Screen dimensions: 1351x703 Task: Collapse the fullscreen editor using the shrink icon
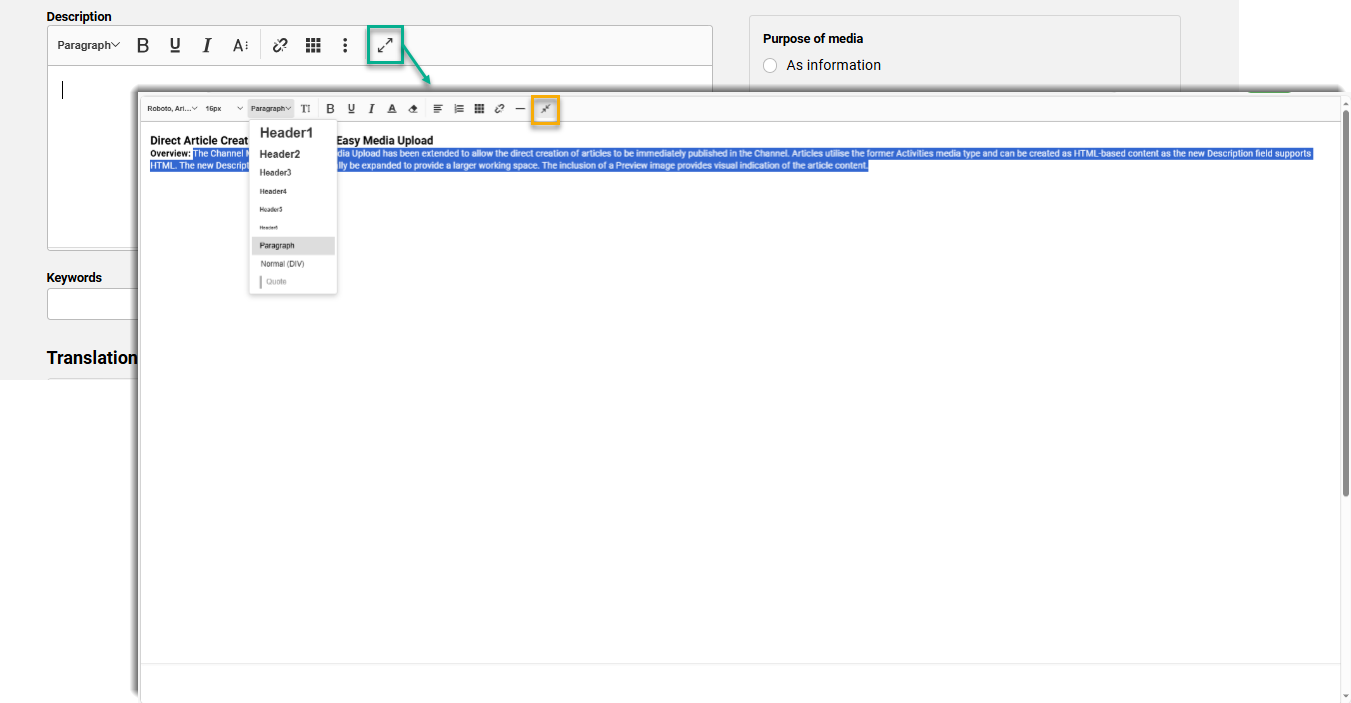coord(545,108)
